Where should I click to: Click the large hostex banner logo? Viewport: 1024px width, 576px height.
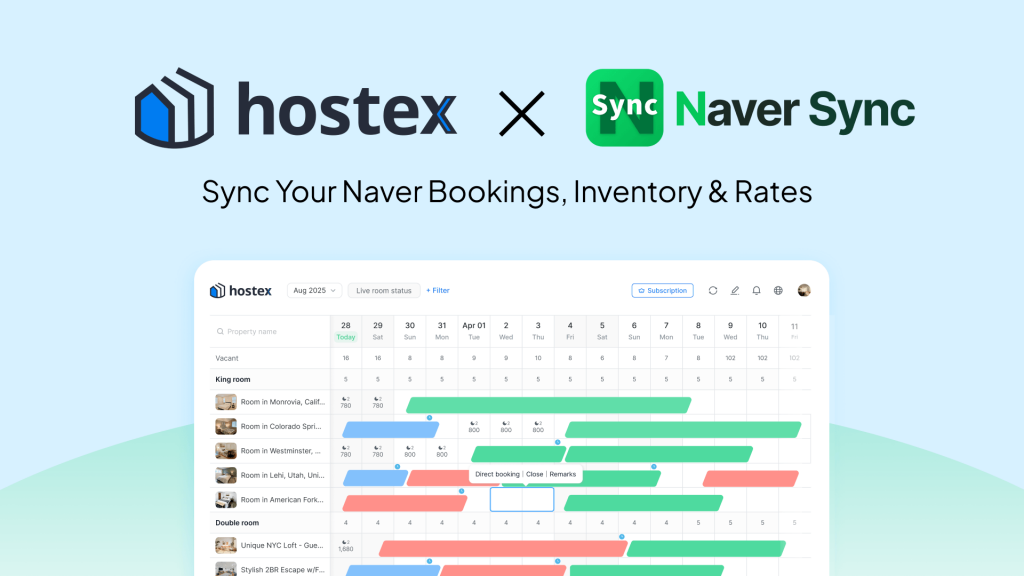pos(295,108)
